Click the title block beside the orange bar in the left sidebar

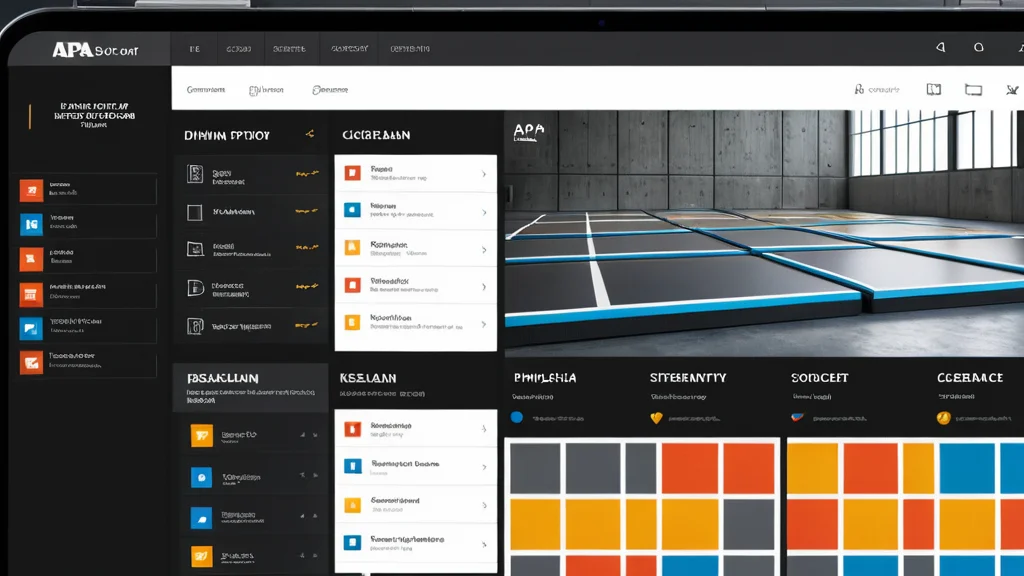(94, 115)
